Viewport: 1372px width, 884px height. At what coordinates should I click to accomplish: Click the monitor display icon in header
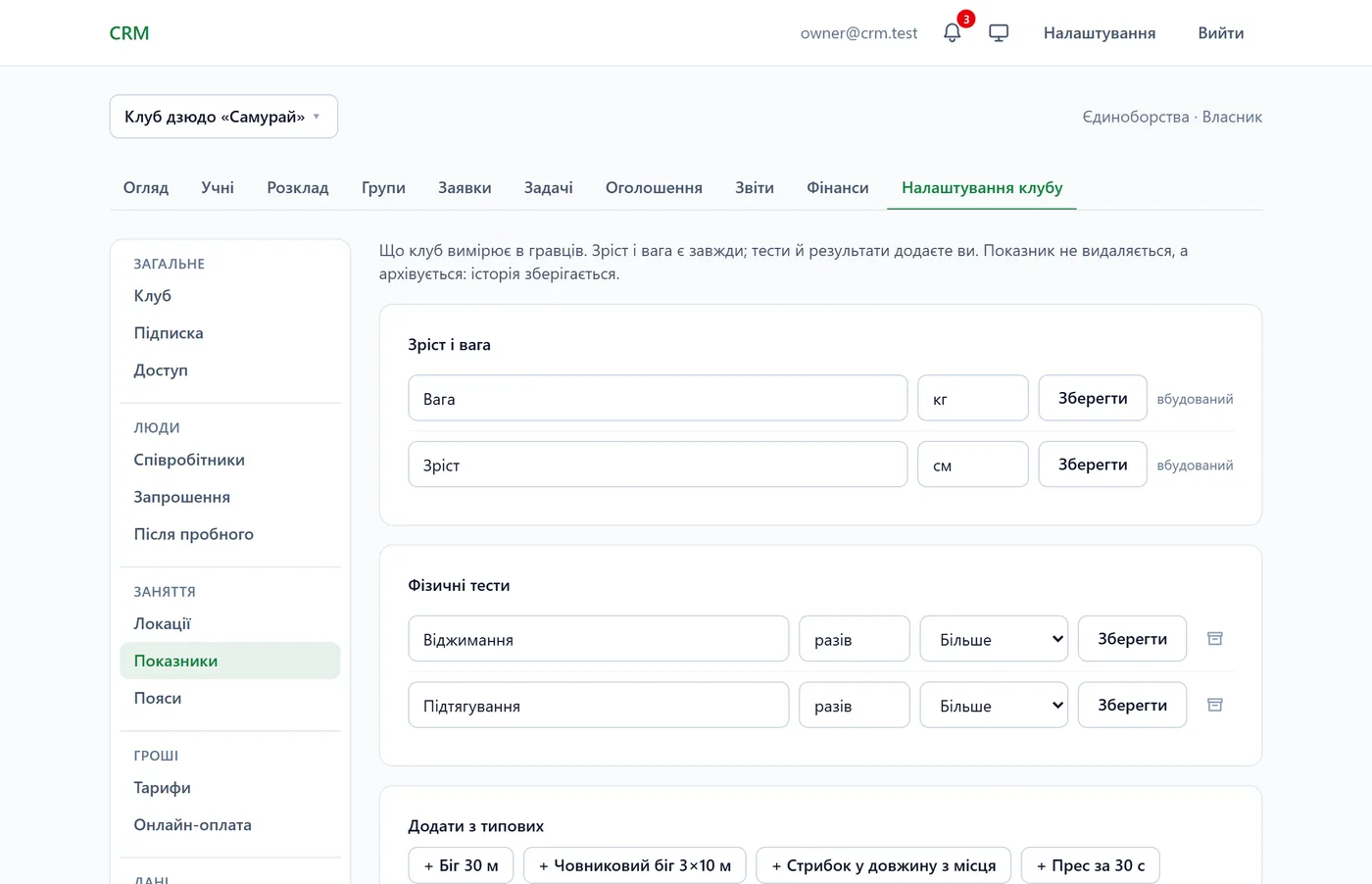click(999, 32)
